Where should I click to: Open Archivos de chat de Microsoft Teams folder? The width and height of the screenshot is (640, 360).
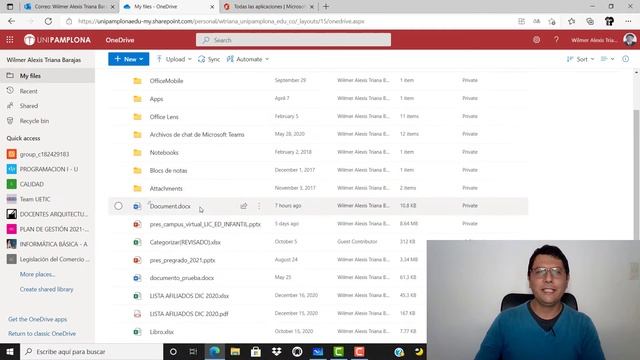tap(197, 135)
